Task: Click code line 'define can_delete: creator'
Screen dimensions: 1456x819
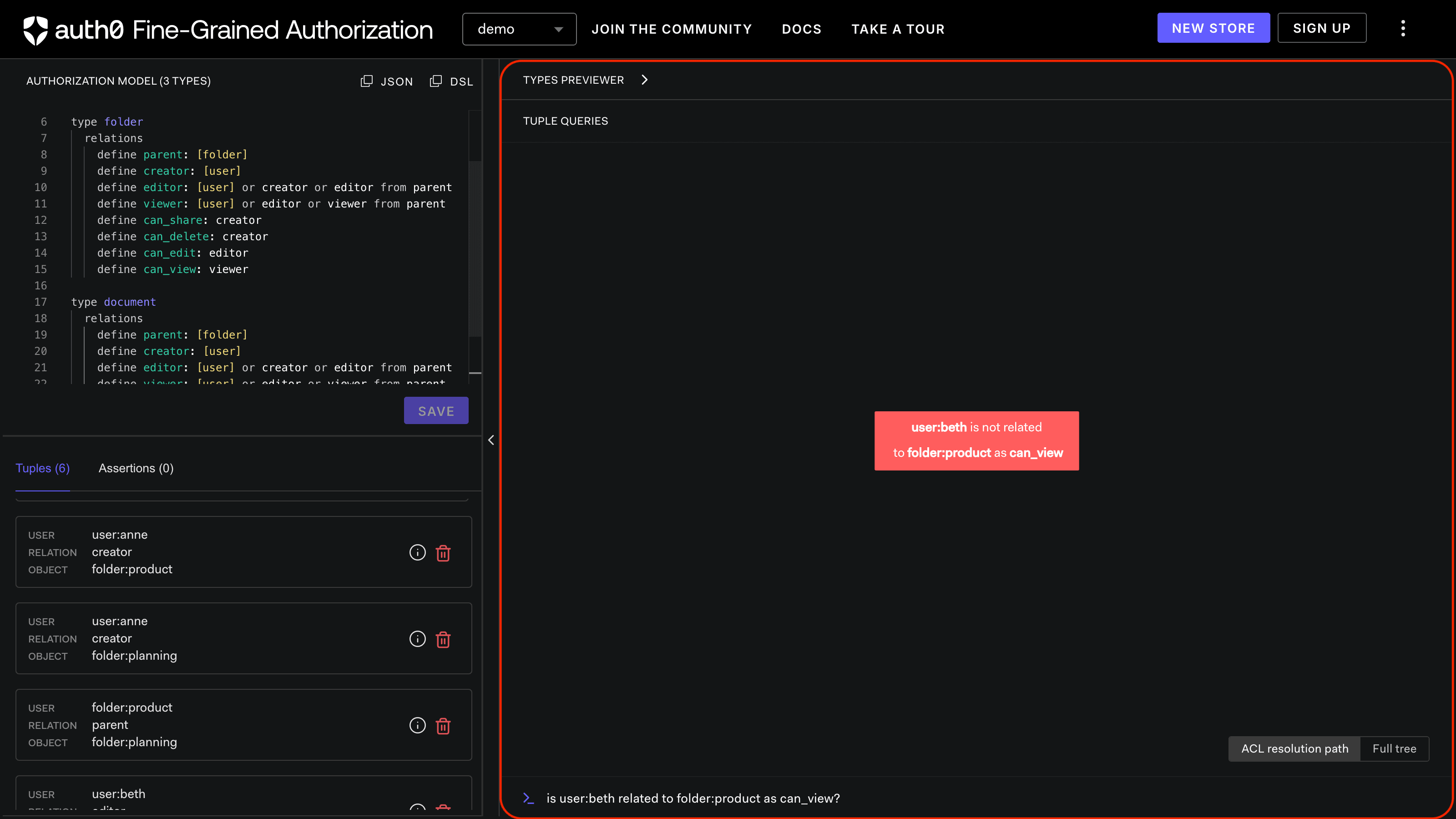Action: pos(182,236)
